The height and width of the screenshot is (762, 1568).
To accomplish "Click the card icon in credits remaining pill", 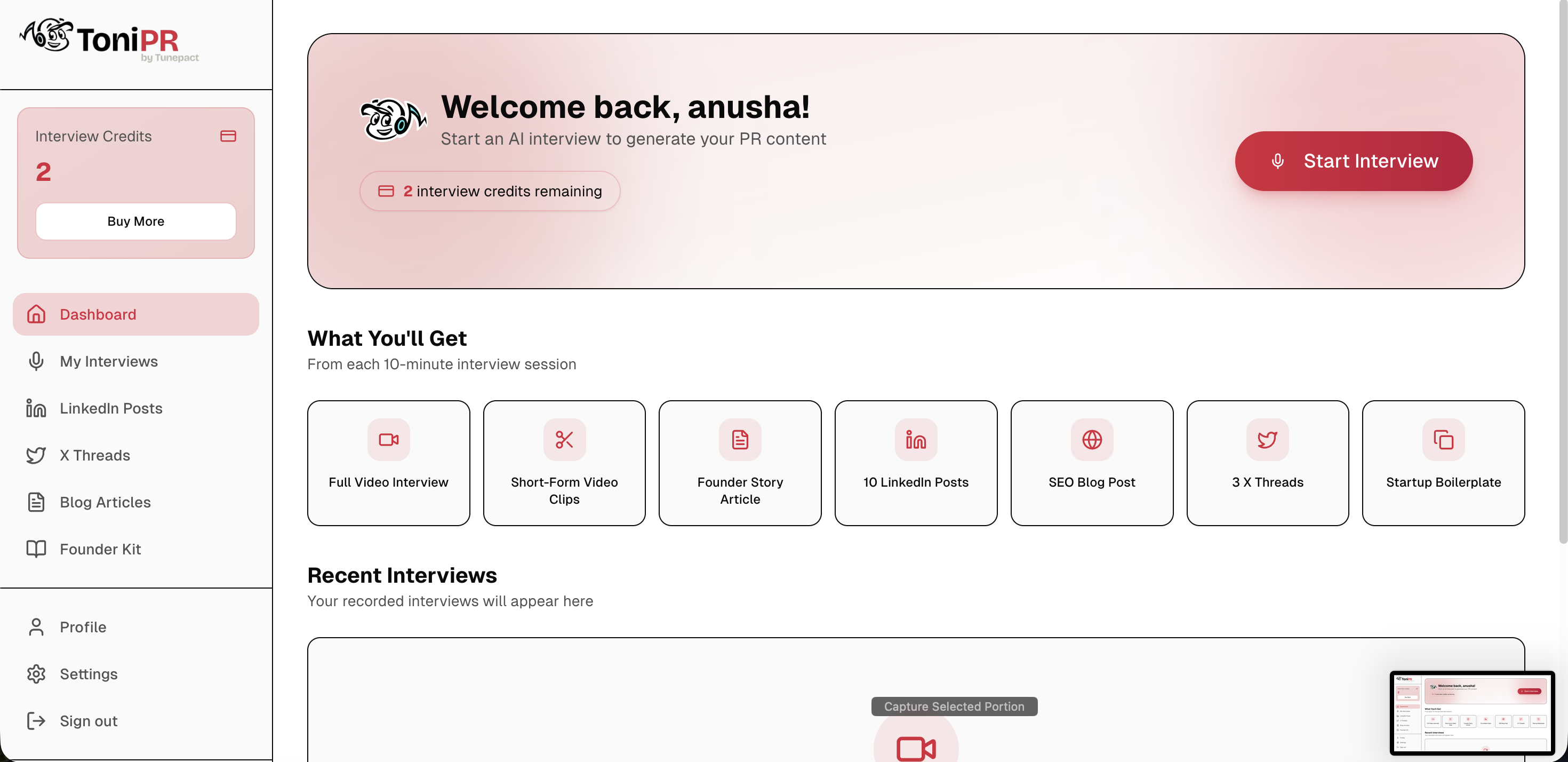I will [386, 191].
